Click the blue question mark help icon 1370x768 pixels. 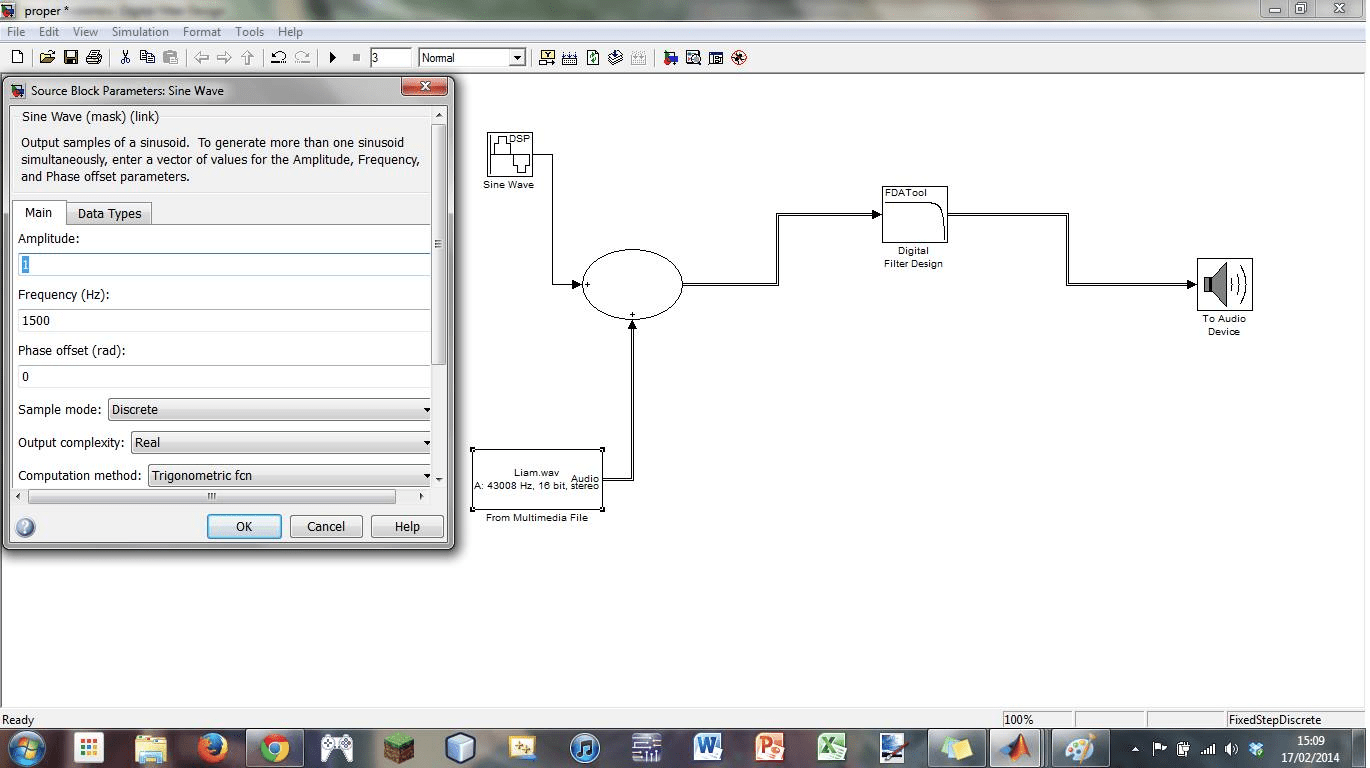26,527
